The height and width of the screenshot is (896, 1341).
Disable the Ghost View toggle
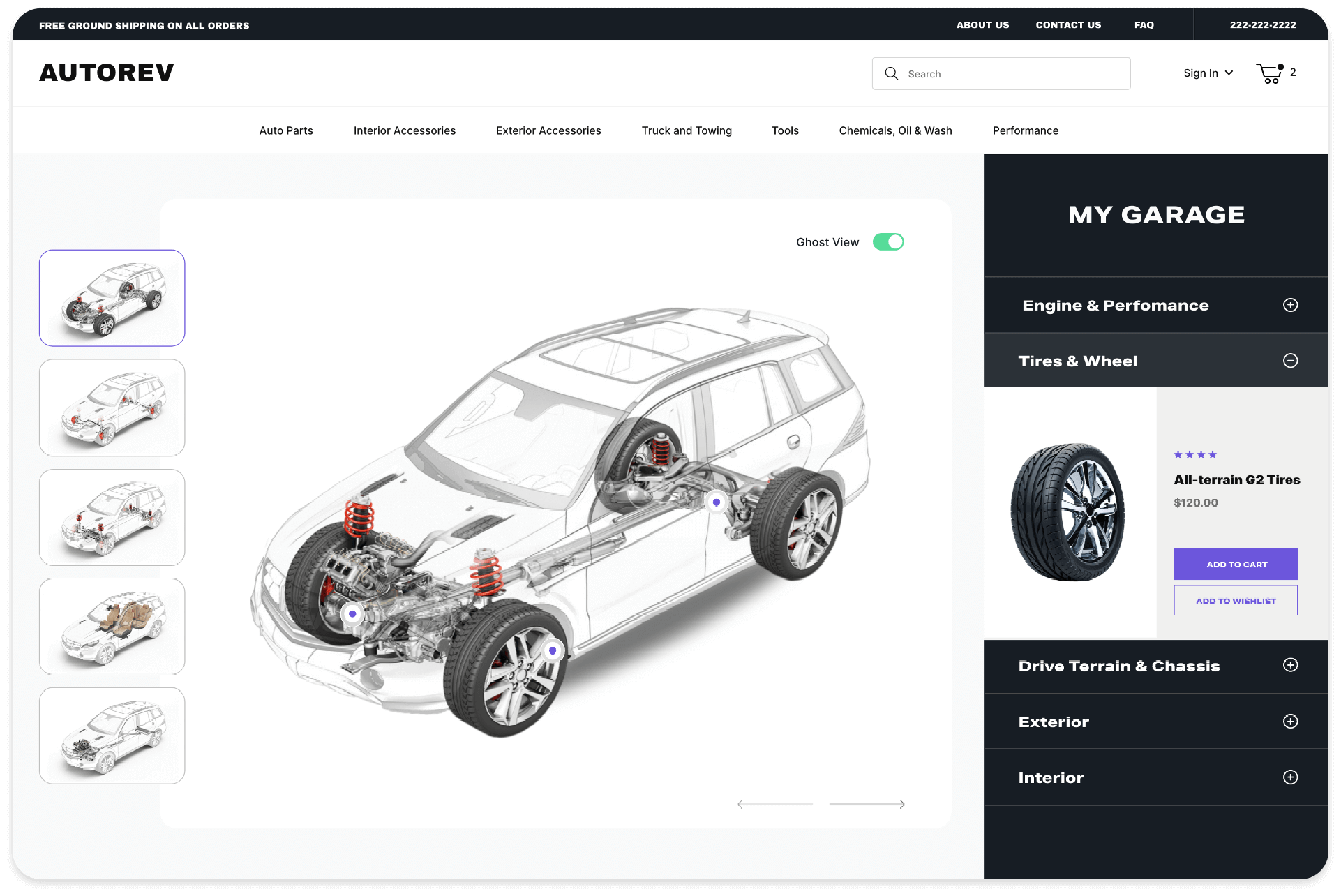pyautogui.click(x=888, y=241)
